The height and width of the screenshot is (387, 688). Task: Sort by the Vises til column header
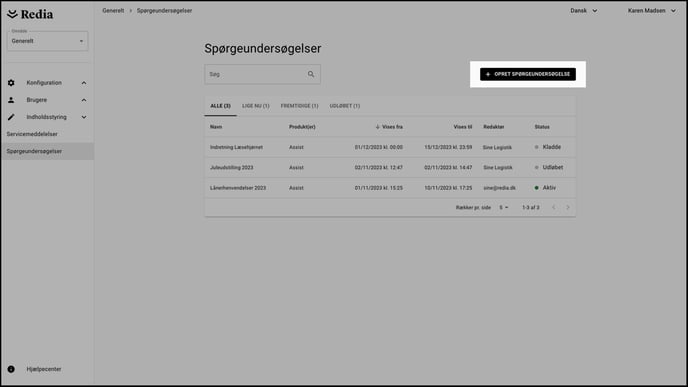[x=462, y=127]
